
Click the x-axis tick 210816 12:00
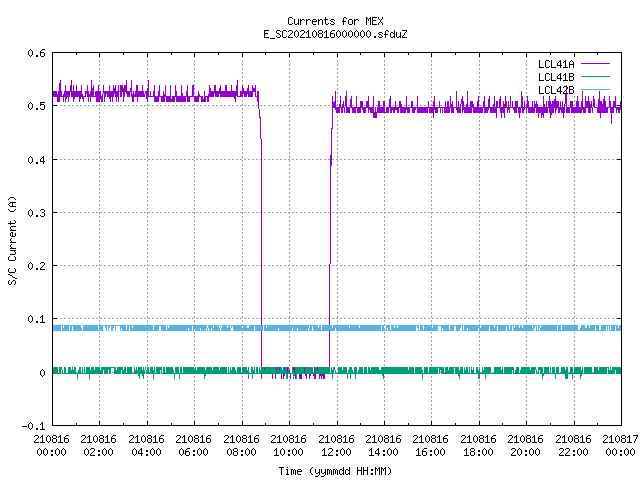[x=336, y=446]
